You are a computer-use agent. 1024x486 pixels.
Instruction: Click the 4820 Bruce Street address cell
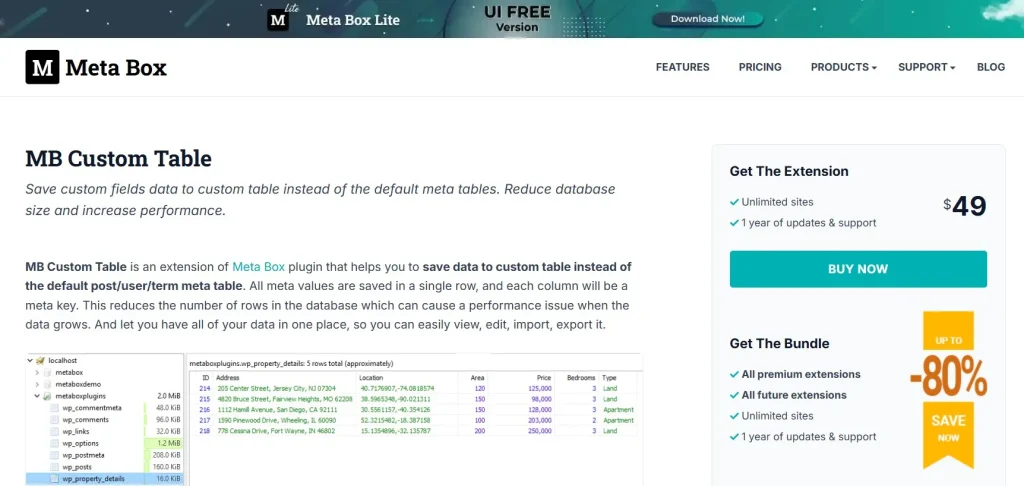click(285, 398)
